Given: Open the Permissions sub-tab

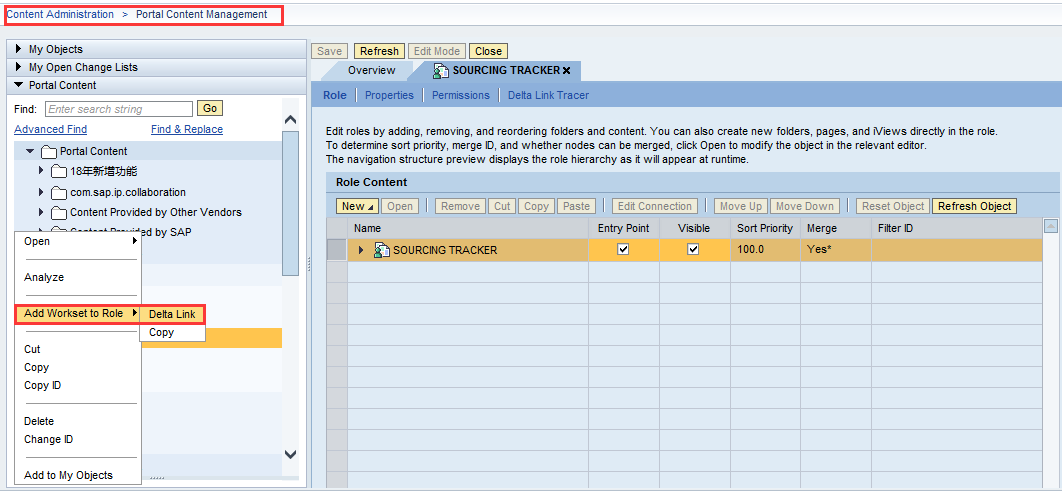Looking at the screenshot, I should (461, 96).
